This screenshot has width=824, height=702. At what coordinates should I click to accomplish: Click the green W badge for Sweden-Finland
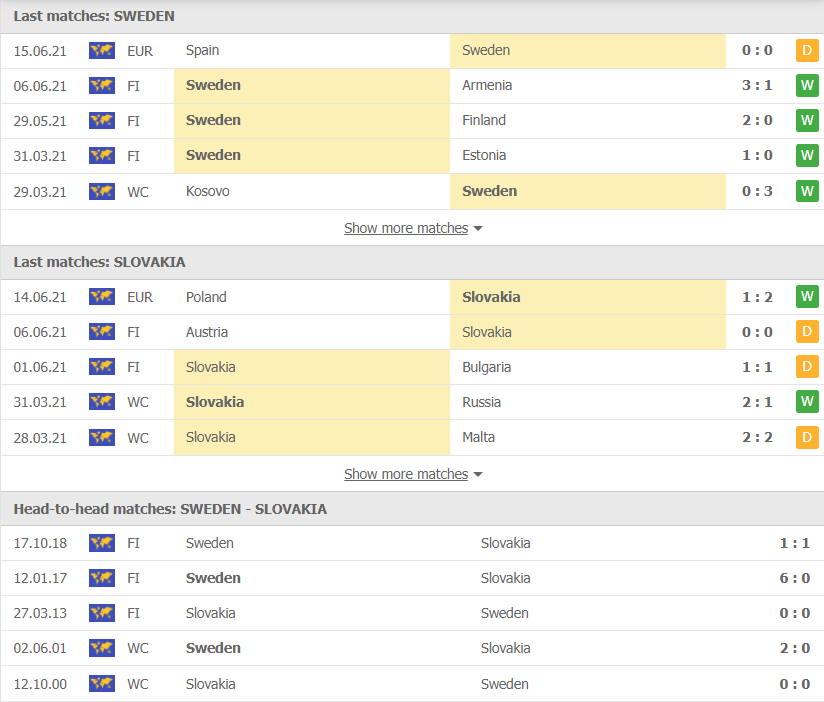807,120
